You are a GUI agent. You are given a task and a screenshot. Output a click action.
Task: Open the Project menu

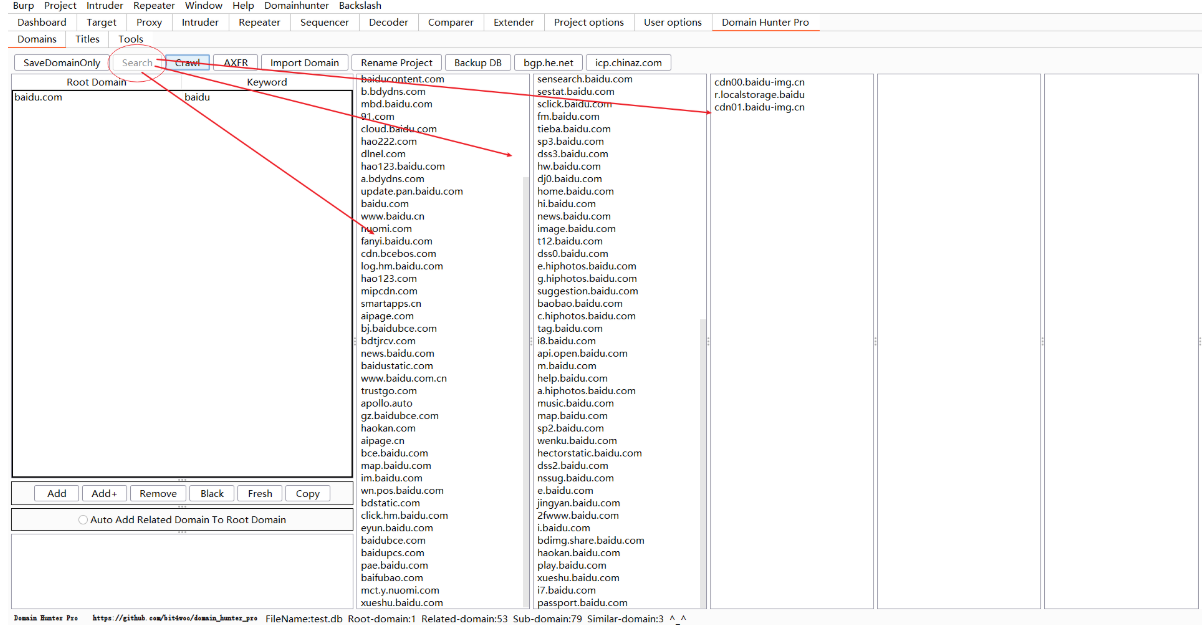(60, 6)
